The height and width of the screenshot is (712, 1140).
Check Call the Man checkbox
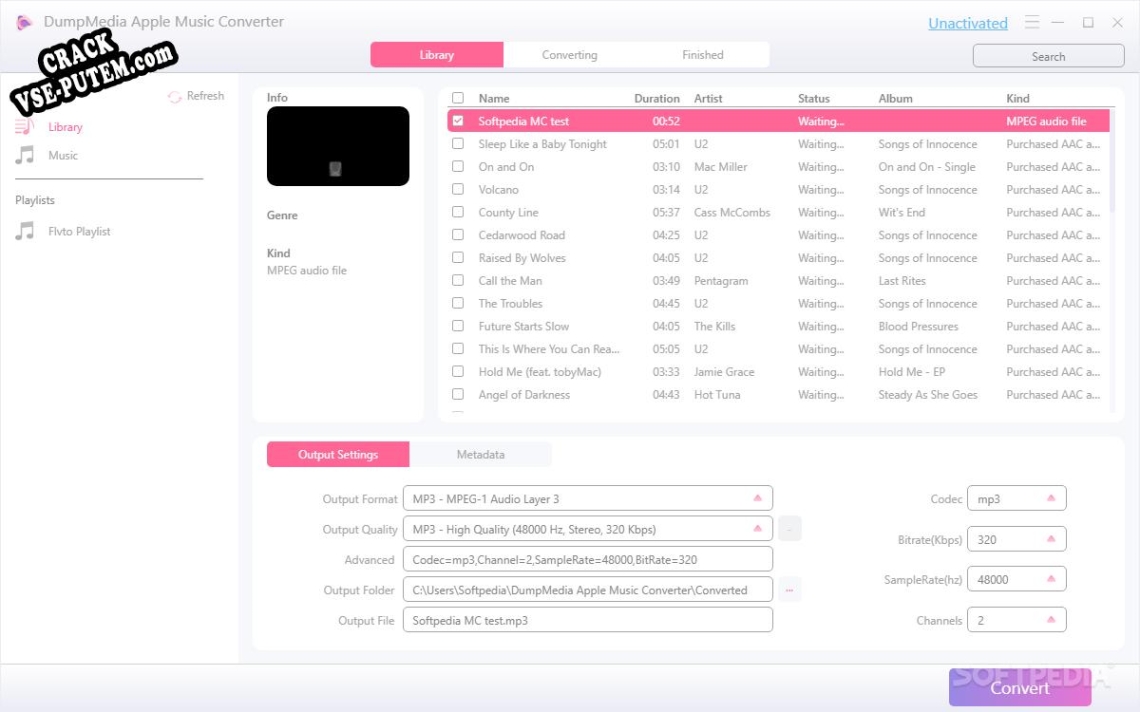point(458,281)
